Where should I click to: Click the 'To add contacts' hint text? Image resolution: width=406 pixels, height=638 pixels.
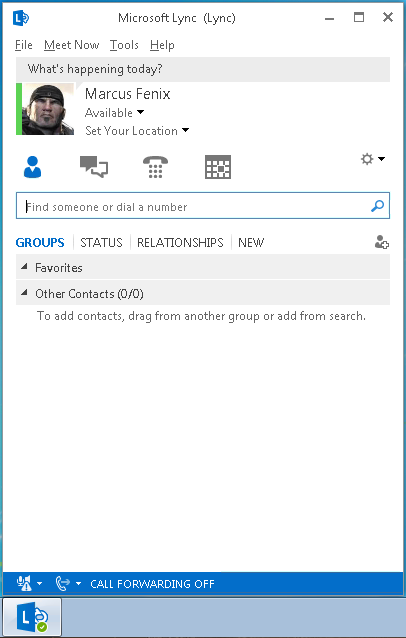[x=201, y=316]
